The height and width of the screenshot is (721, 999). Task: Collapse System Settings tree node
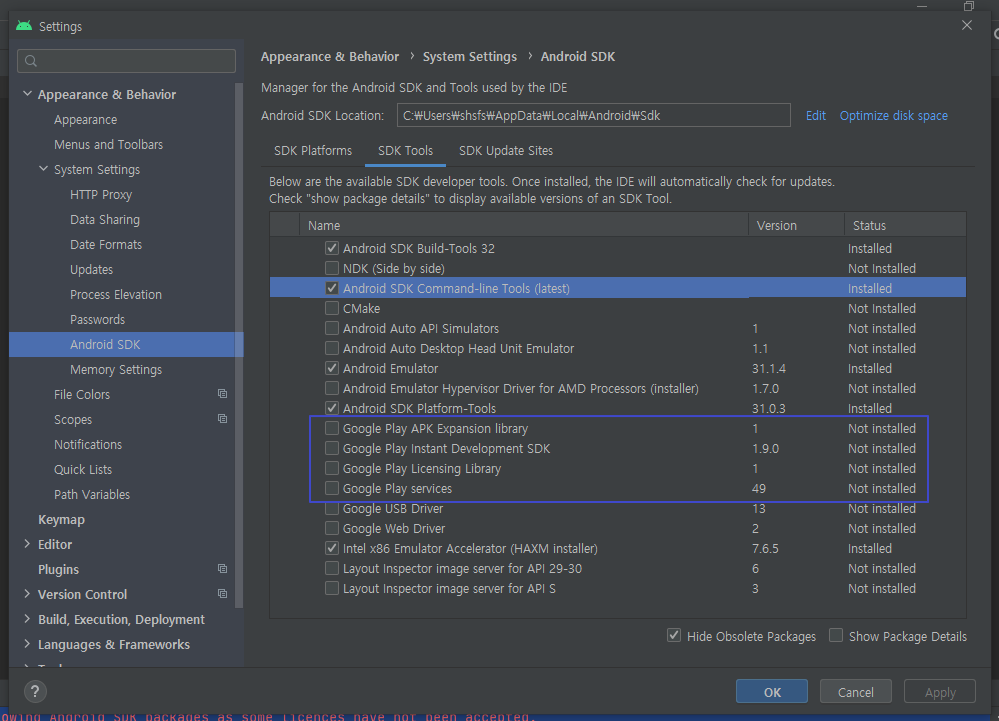tap(43, 169)
